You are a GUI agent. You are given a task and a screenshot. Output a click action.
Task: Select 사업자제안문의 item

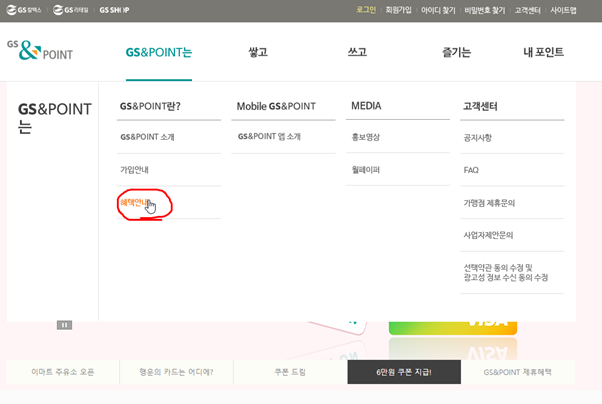click(488, 235)
